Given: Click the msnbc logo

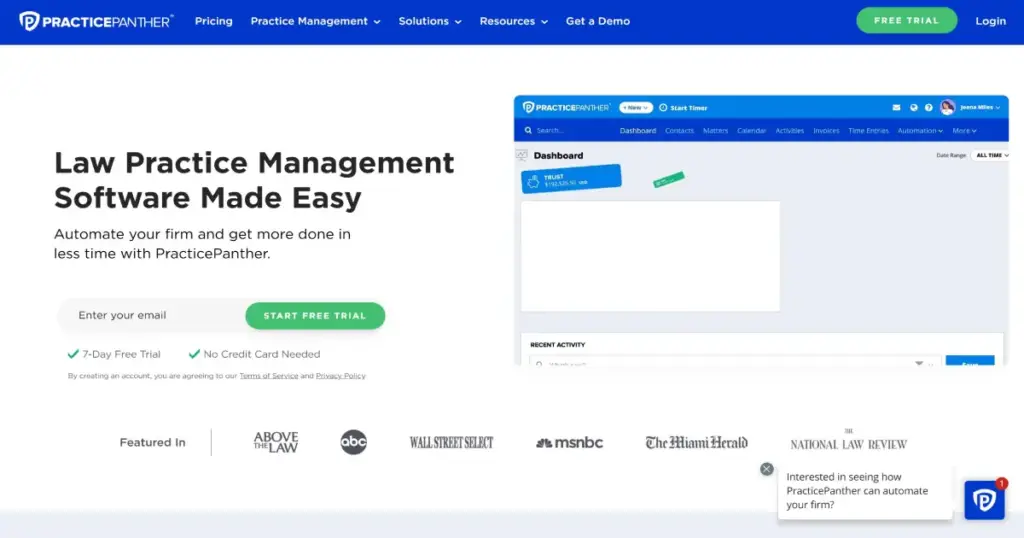Looking at the screenshot, I should coord(569,443).
